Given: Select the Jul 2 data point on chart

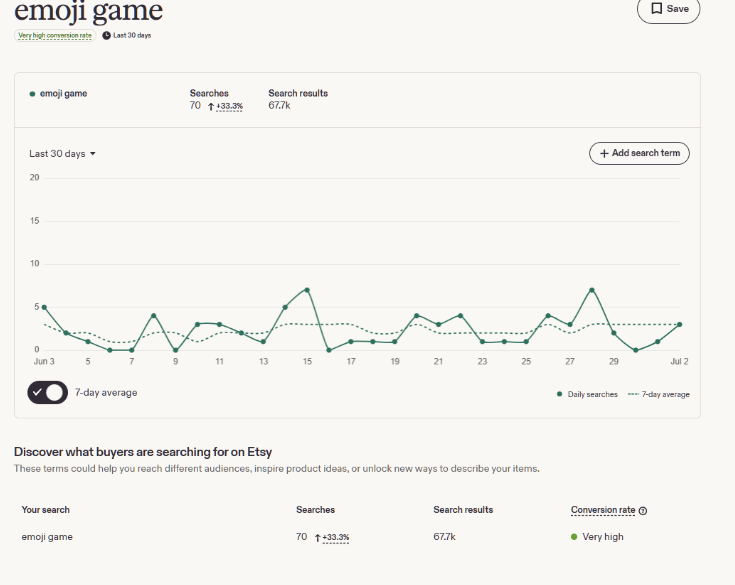Looking at the screenshot, I should click(x=680, y=324).
